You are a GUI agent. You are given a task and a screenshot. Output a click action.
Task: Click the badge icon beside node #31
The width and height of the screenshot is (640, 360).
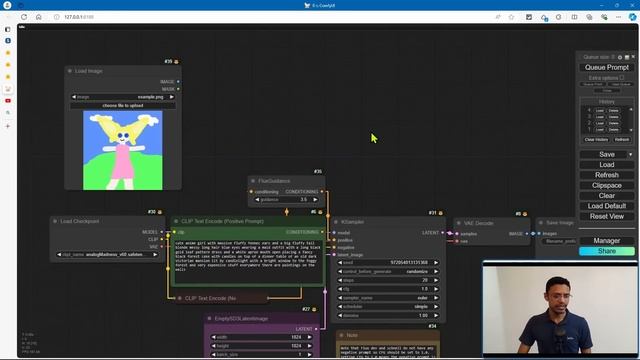click(440, 213)
